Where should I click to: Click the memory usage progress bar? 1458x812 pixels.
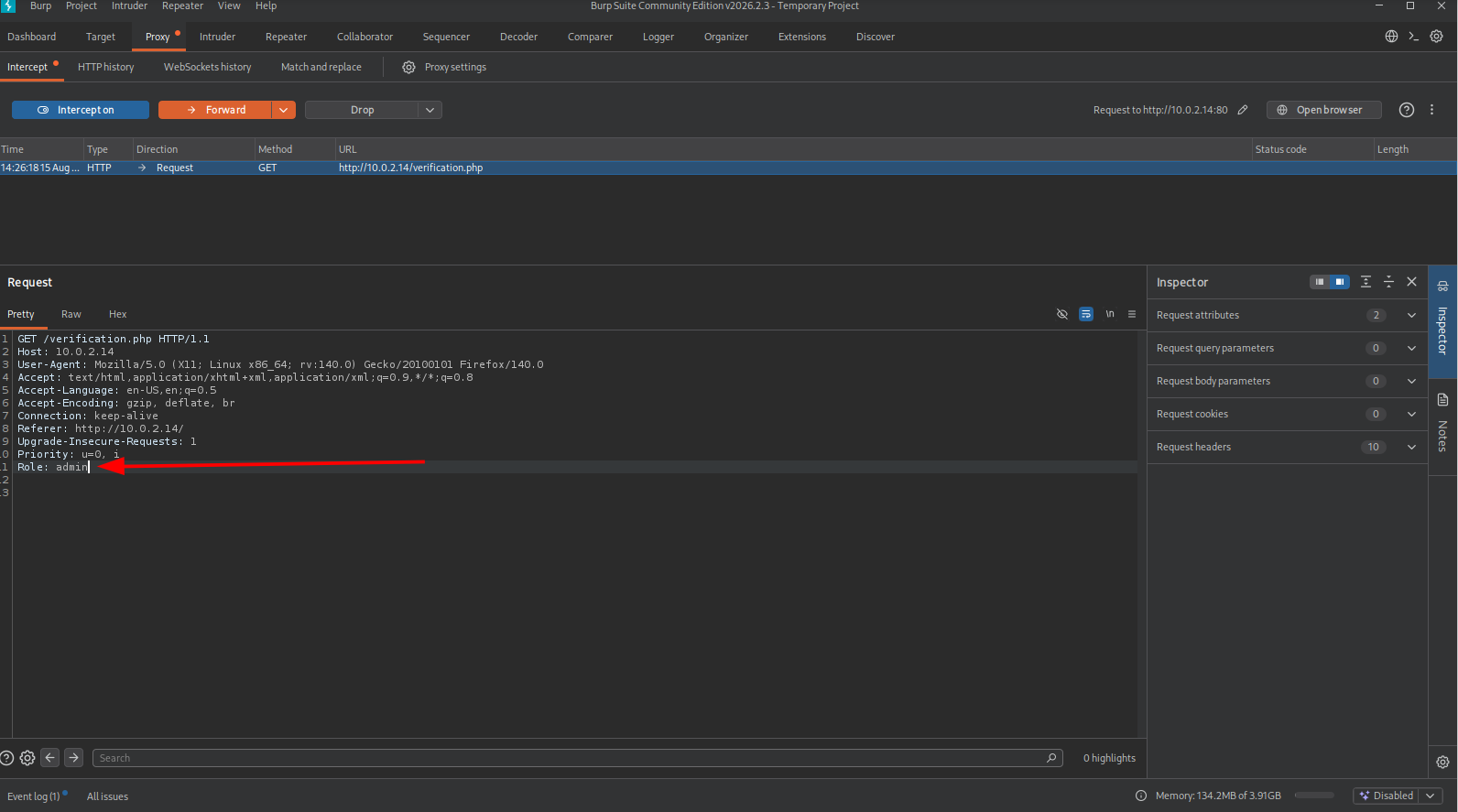click(x=1314, y=795)
